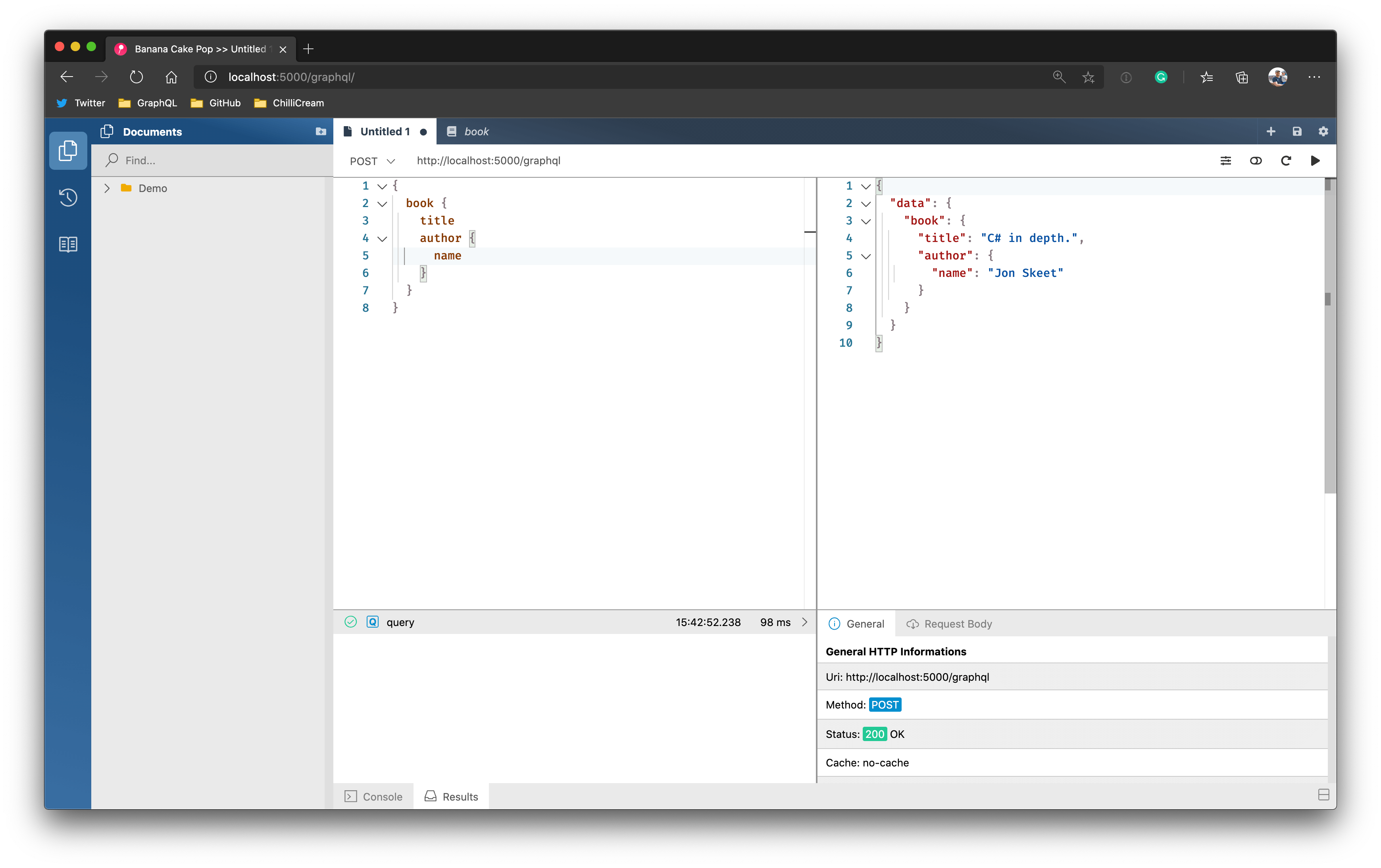Toggle the linked circles icon in toolbar

(1256, 161)
